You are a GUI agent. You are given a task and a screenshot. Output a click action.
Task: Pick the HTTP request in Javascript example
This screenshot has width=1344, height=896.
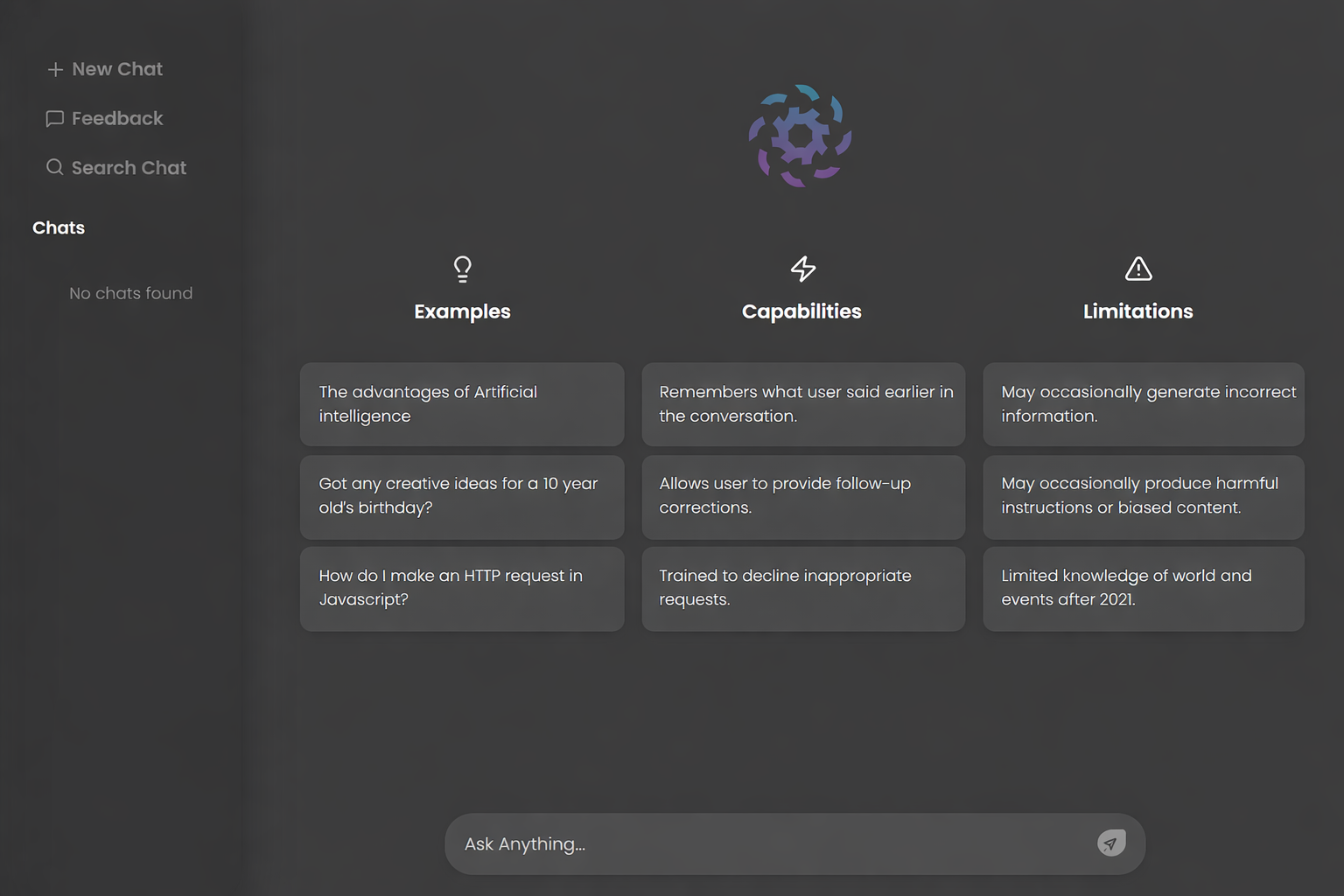pos(462,588)
